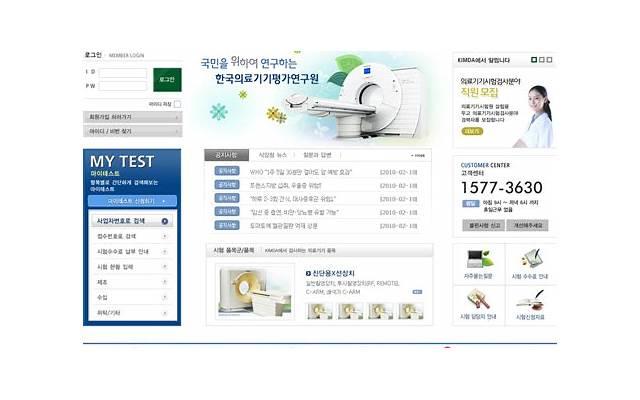Click the more link in the notice board
The width and height of the screenshot is (640, 400).
pos(418,156)
